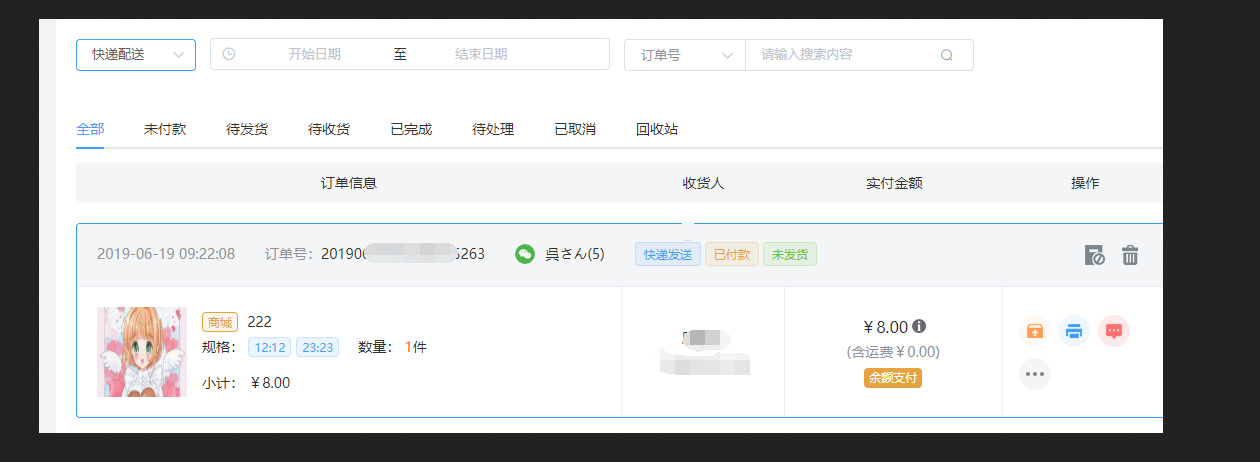Click the magnifier search icon
The image size is (1260, 462).
click(x=947, y=55)
